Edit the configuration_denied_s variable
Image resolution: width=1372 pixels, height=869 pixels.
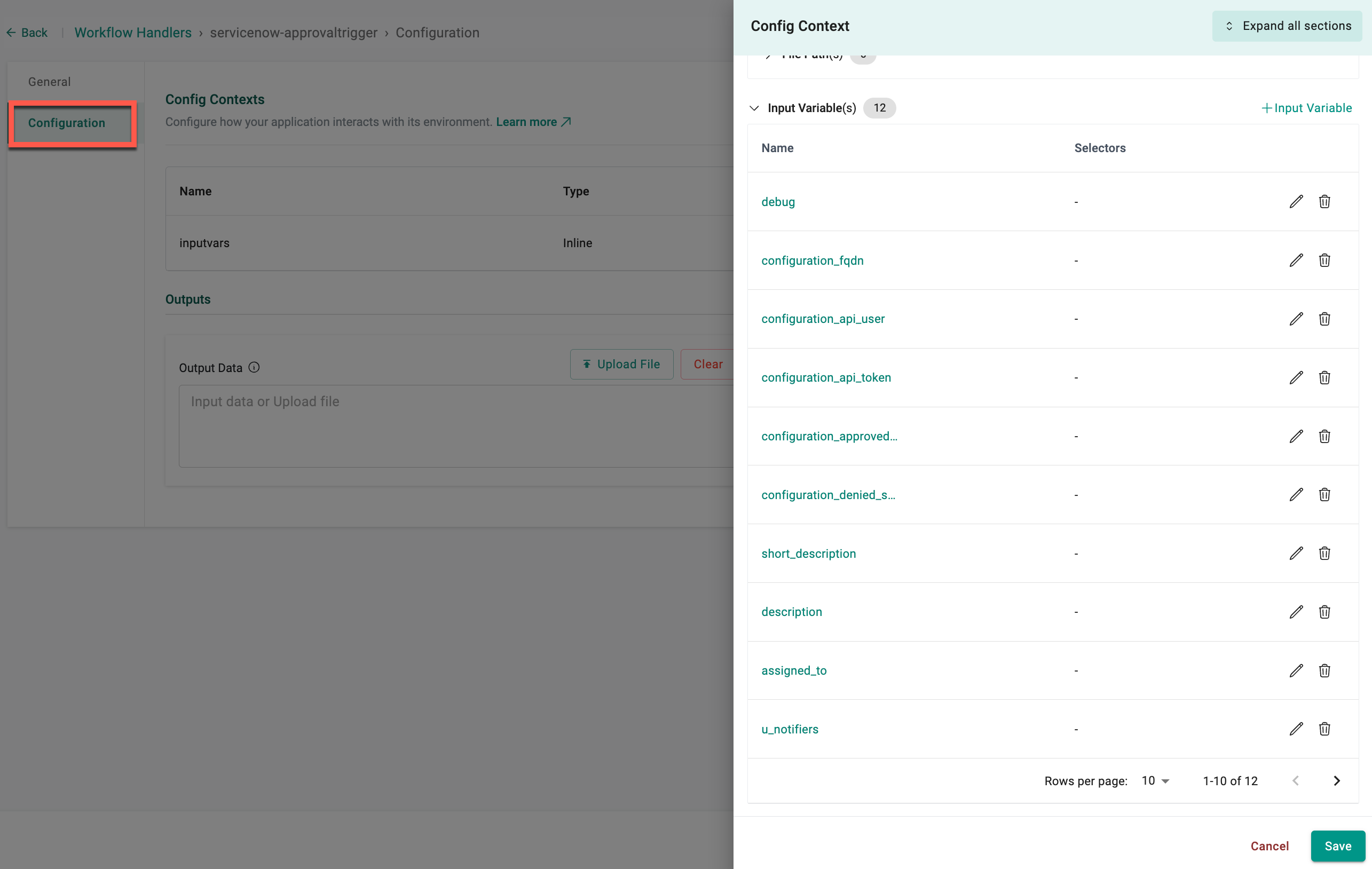(1296, 495)
